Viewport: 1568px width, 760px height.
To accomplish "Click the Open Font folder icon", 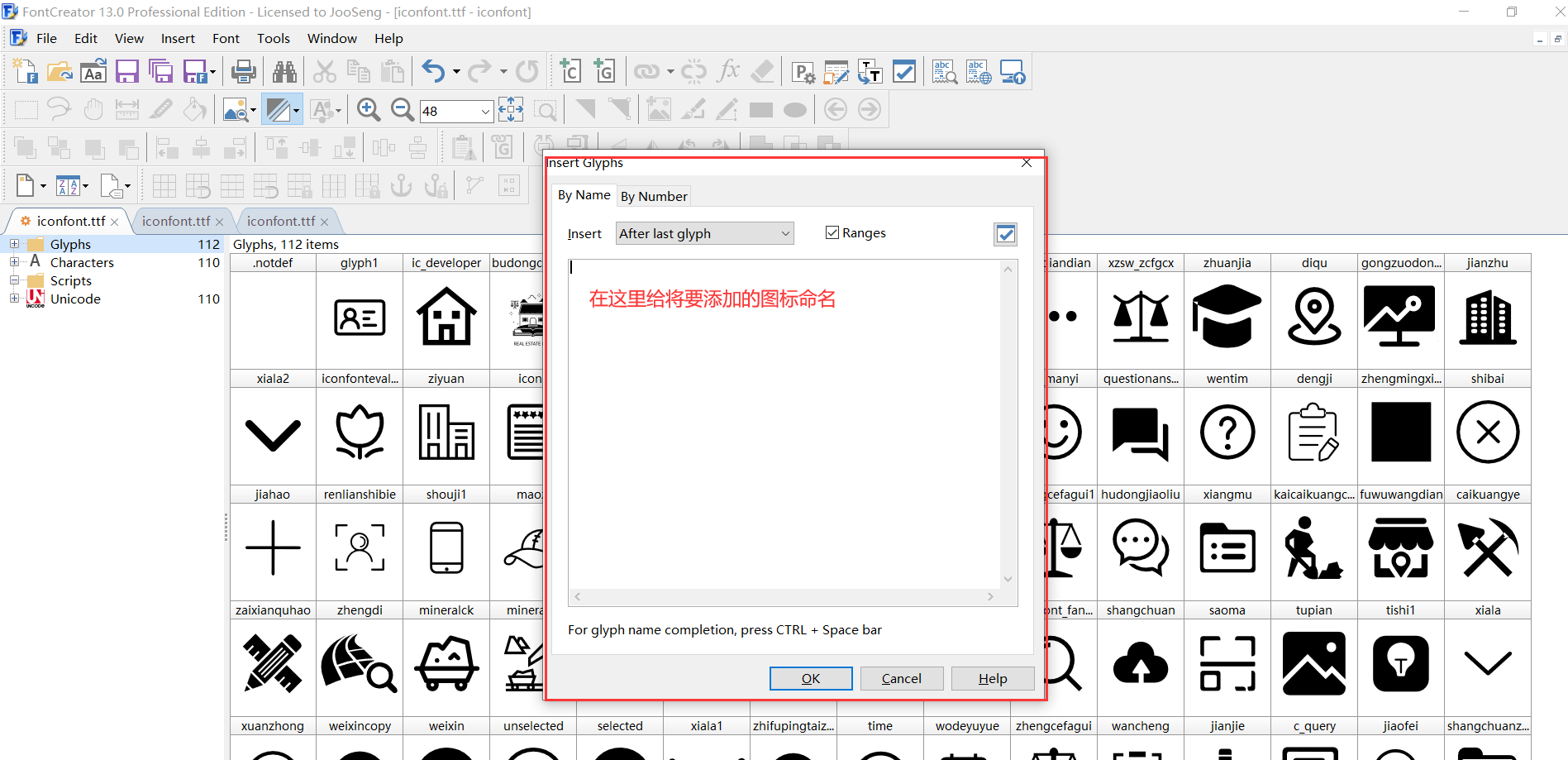I will click(x=60, y=72).
